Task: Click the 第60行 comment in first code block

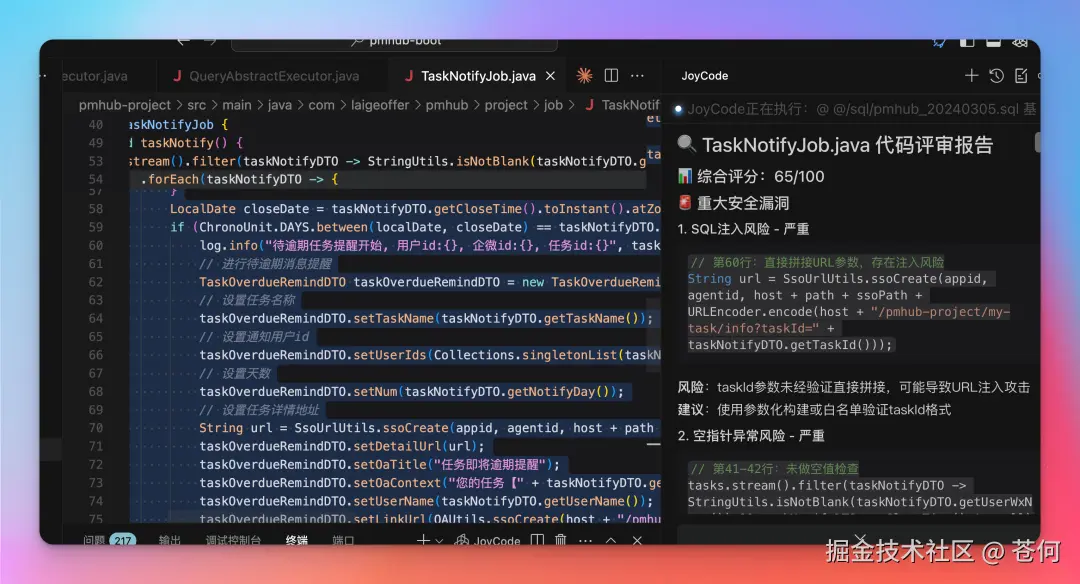Action: pyautogui.click(x=817, y=262)
